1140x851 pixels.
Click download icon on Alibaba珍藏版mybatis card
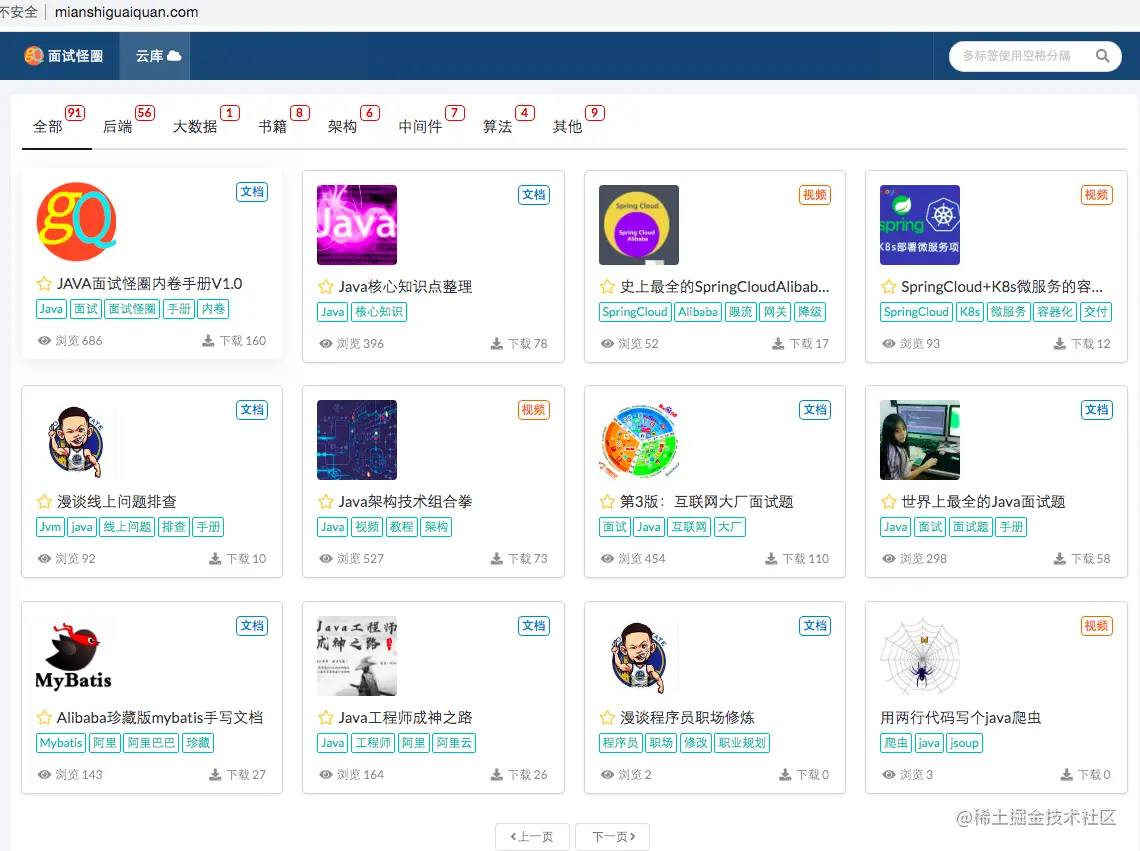point(215,775)
